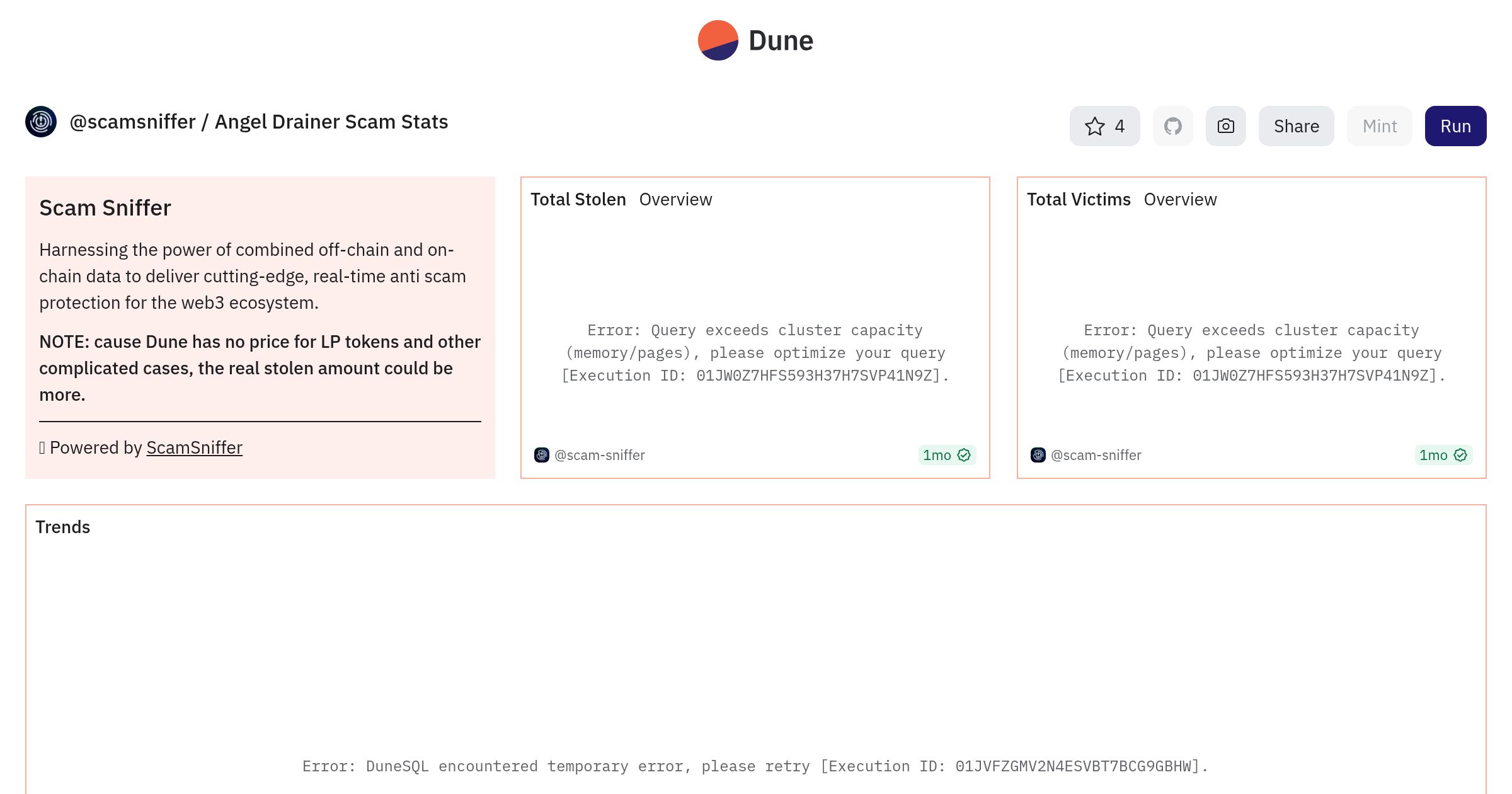The image size is (1512, 794).
Task: Open the Total Stolen query title
Action: click(x=578, y=199)
